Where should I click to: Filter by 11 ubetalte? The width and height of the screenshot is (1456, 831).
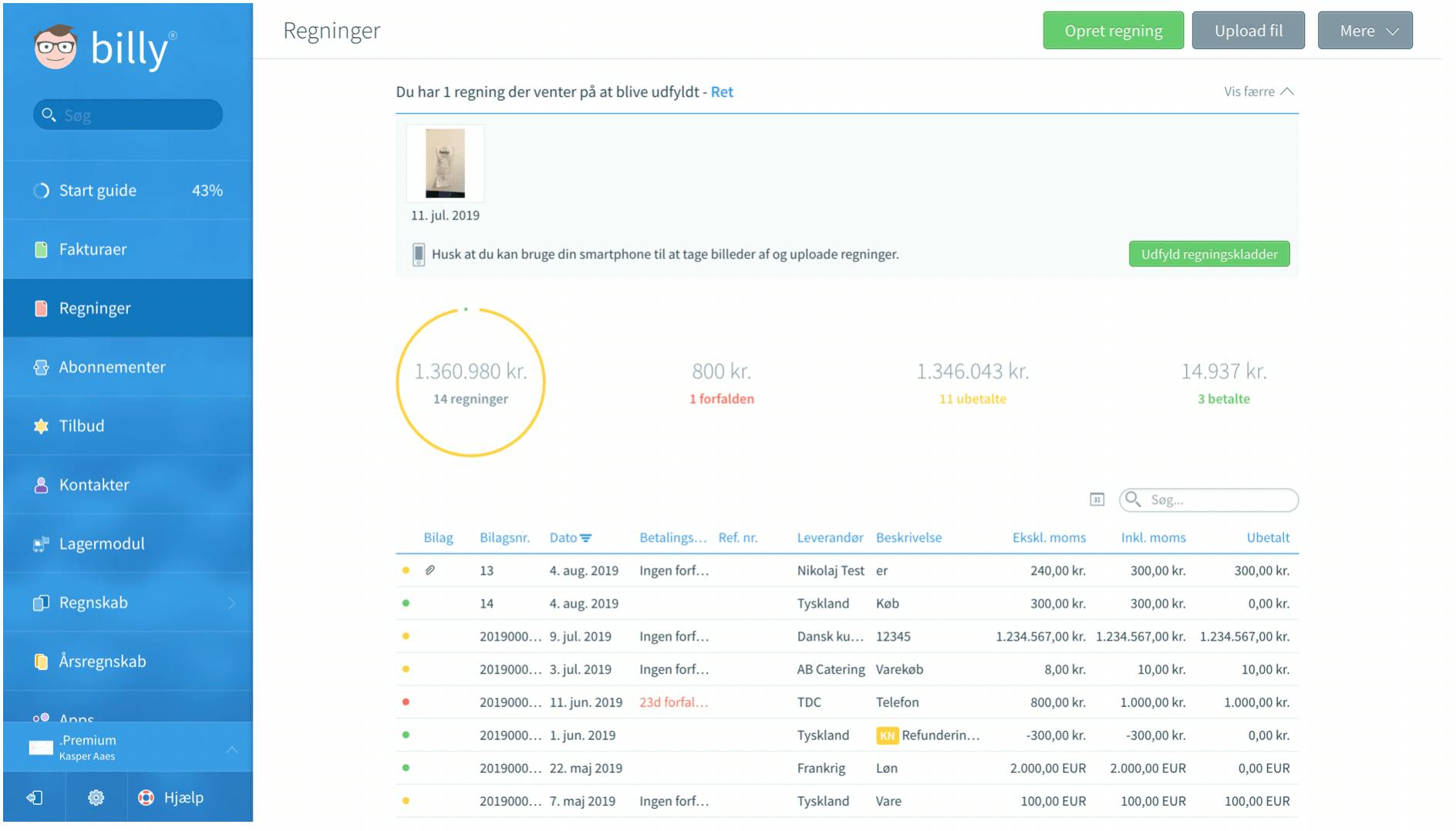(972, 399)
